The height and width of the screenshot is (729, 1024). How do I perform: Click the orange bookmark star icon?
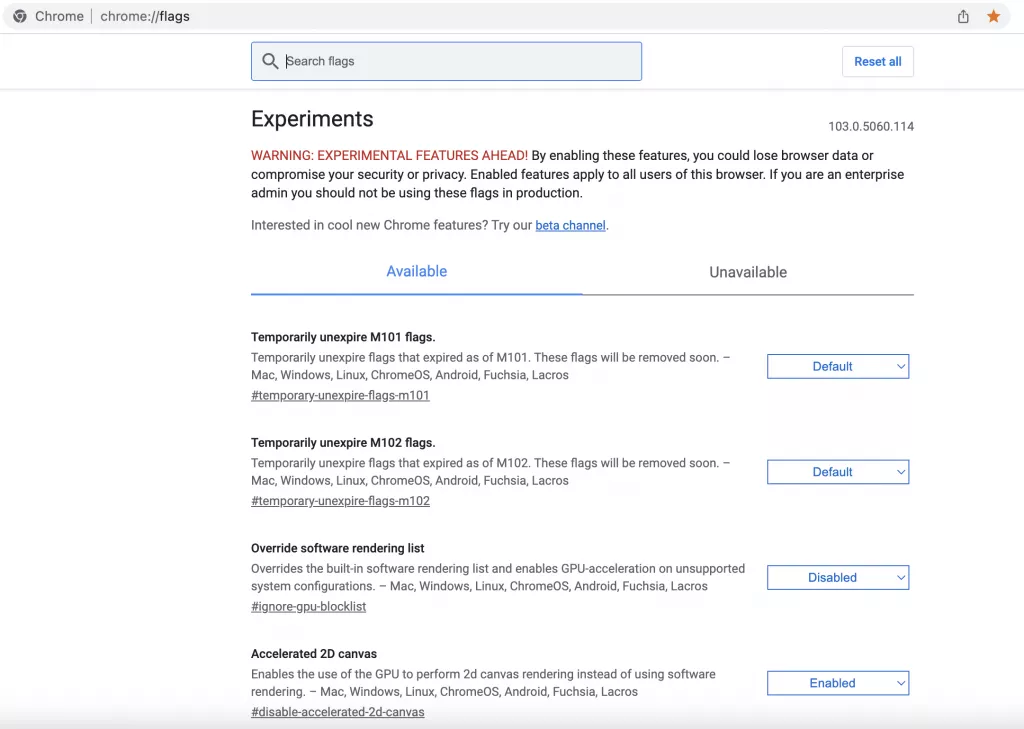tap(993, 16)
